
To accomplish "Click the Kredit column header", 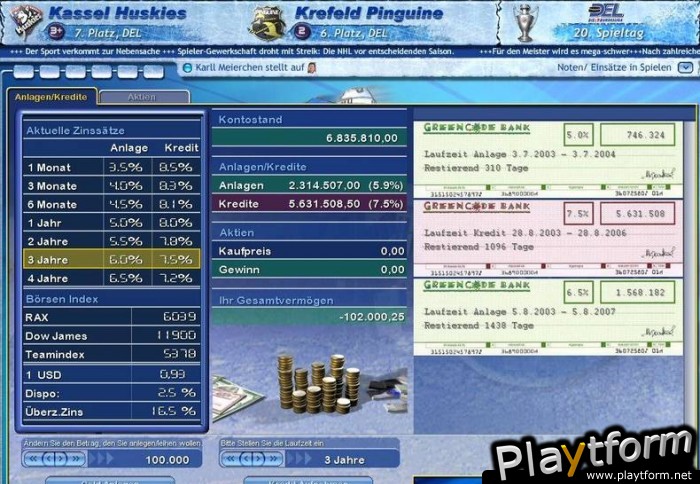I will 181,148.
